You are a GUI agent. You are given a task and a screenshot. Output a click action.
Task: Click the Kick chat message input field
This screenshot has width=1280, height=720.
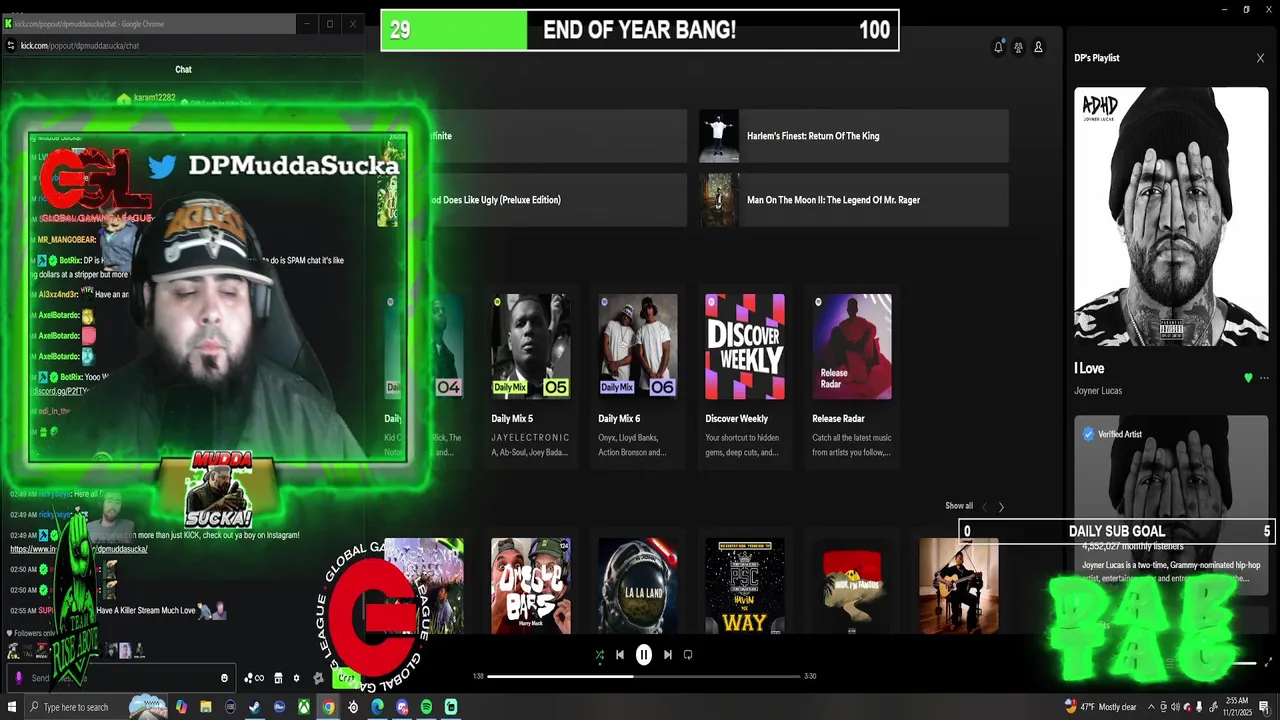(120, 678)
